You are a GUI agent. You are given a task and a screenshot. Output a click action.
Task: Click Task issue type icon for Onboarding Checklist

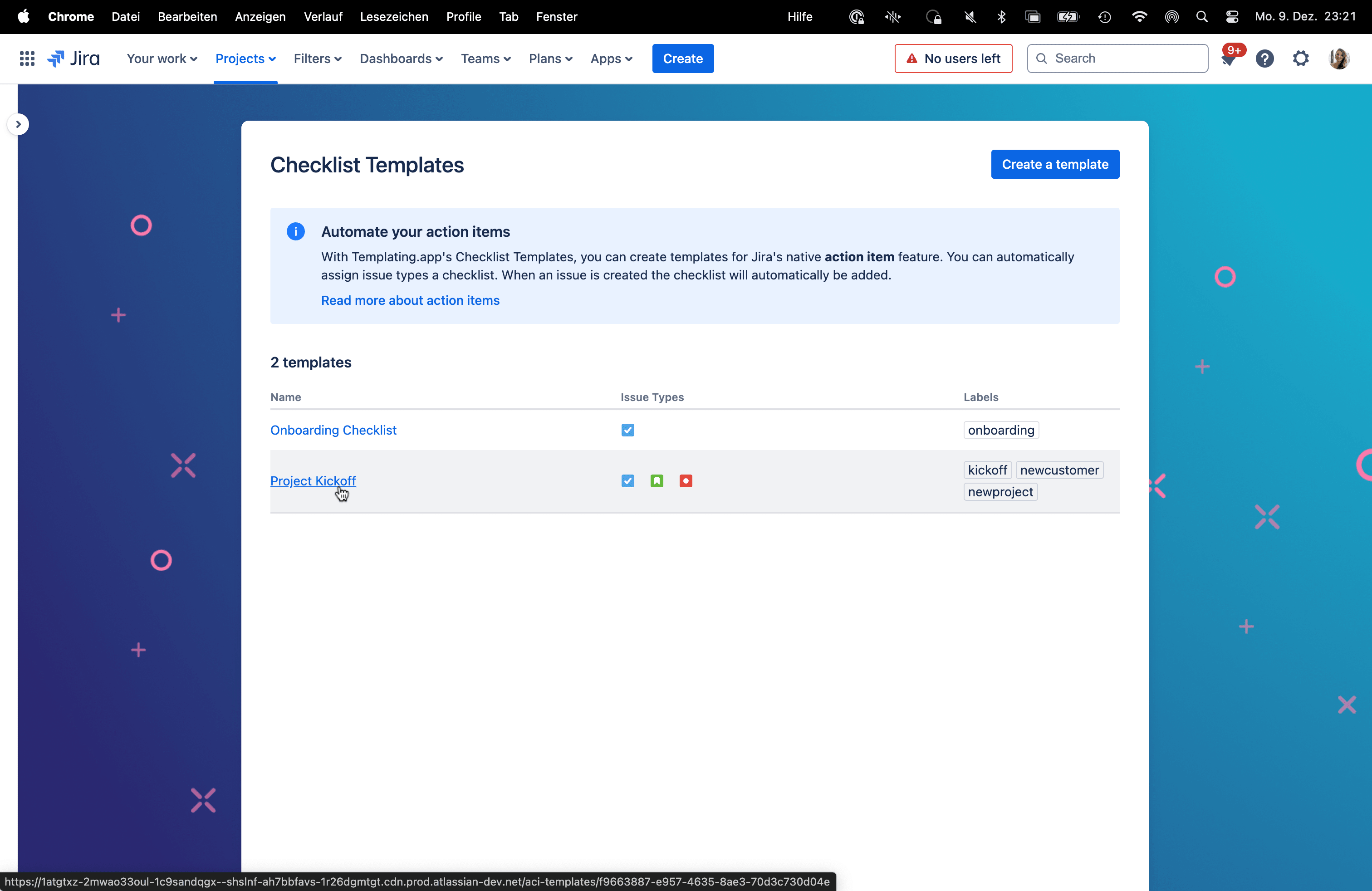628,430
